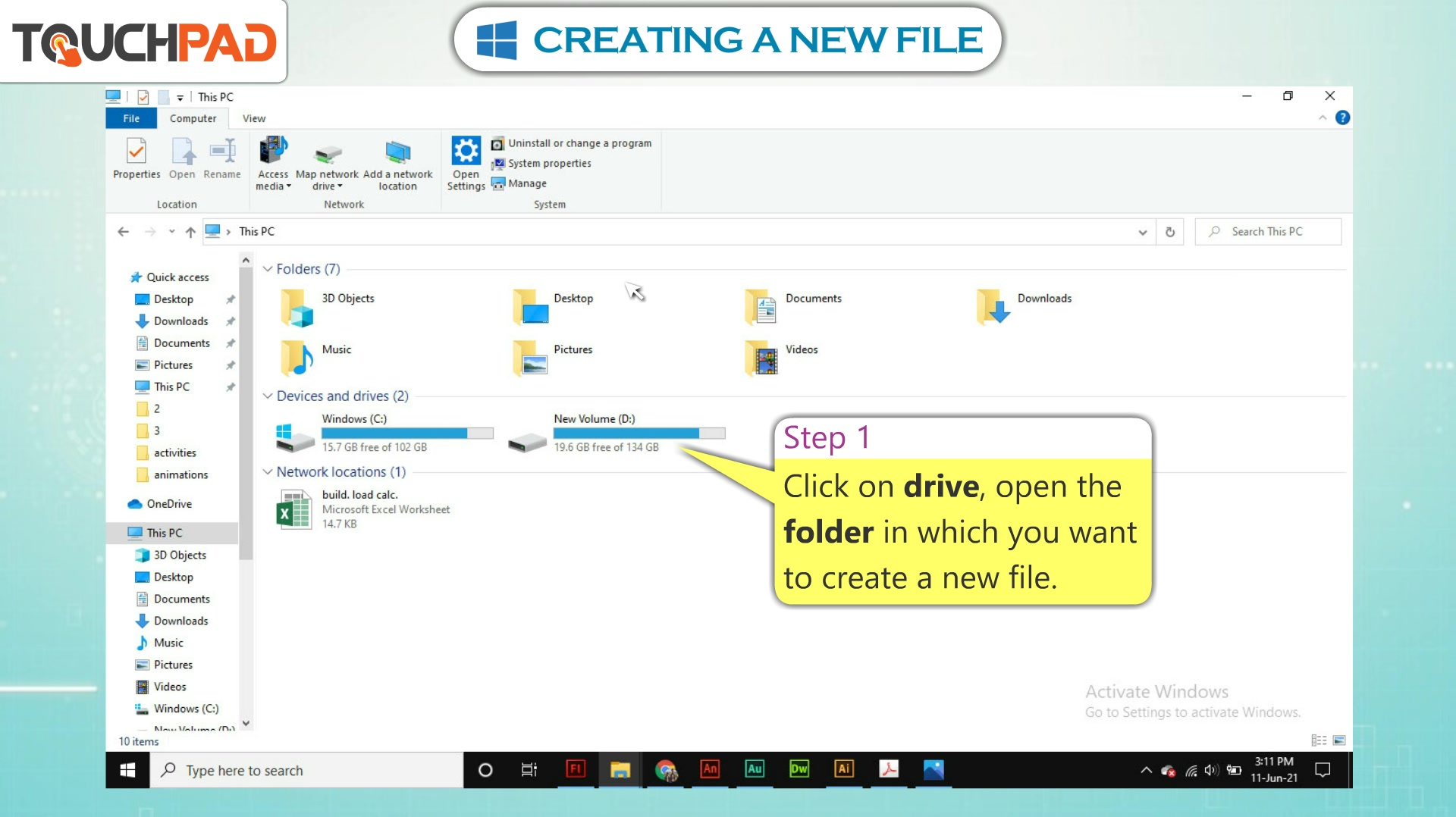Image resolution: width=1456 pixels, height=817 pixels.
Task: Select pinned Downloads under Quick access
Action: pos(180,321)
